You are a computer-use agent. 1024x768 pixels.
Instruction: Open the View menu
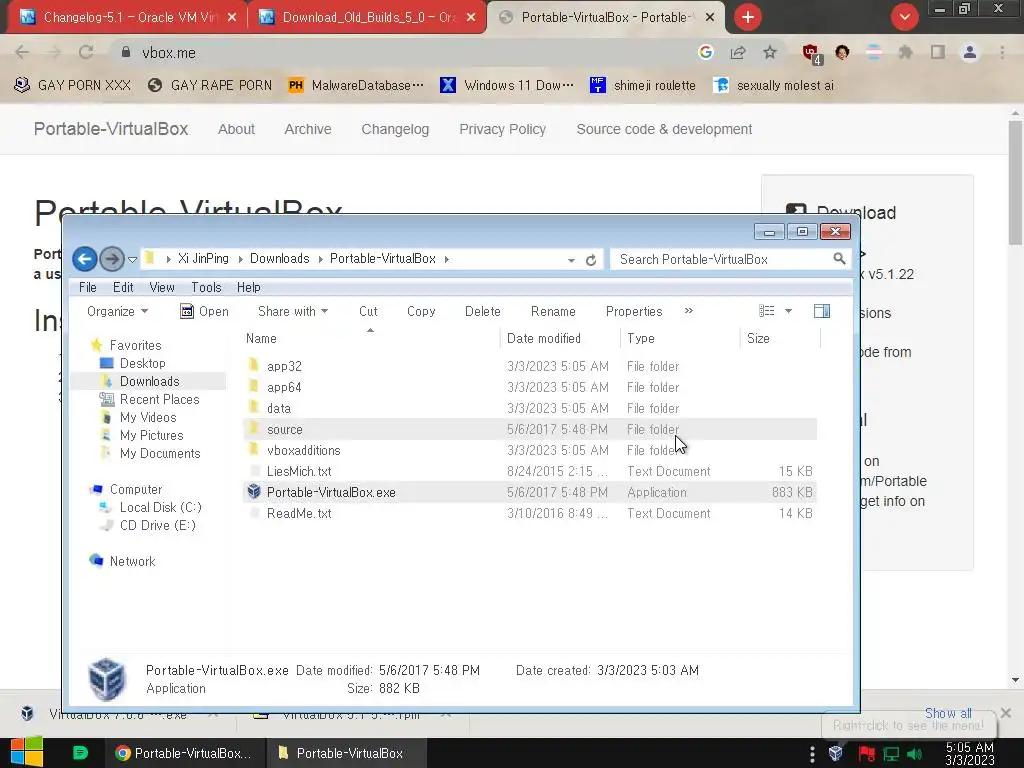tap(162, 287)
